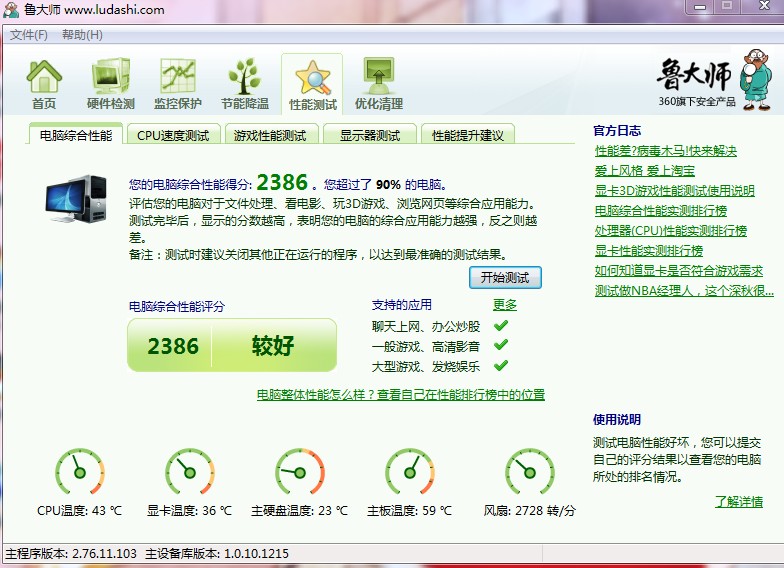Open 硬件检测 hardware detection
The image size is (784, 568).
(110, 84)
